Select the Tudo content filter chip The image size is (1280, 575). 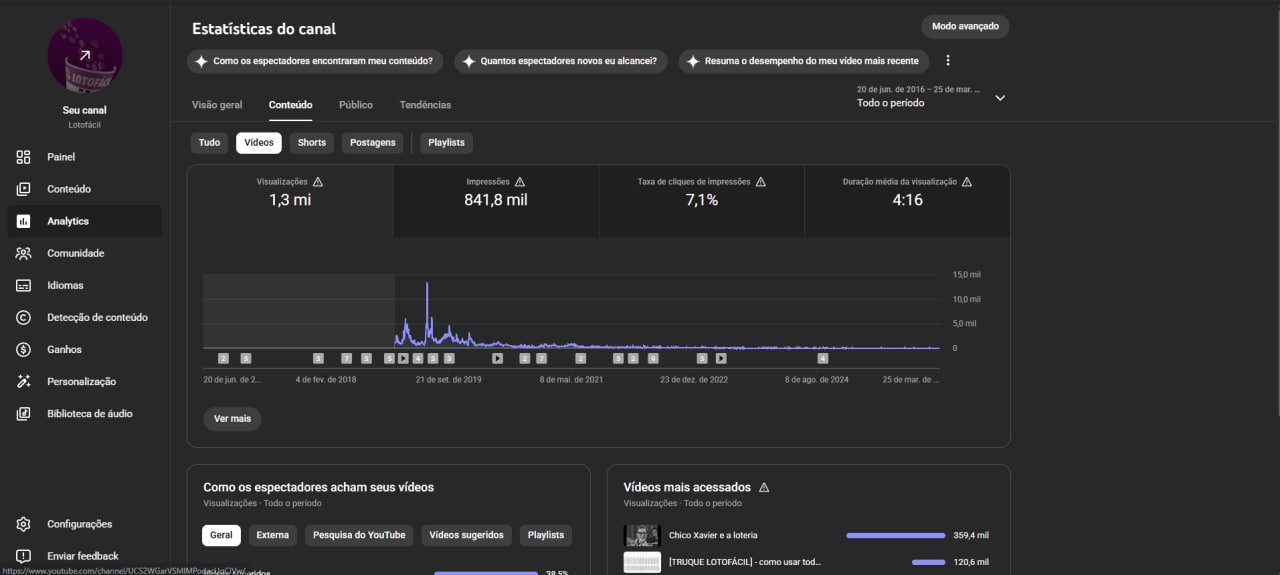(x=209, y=142)
